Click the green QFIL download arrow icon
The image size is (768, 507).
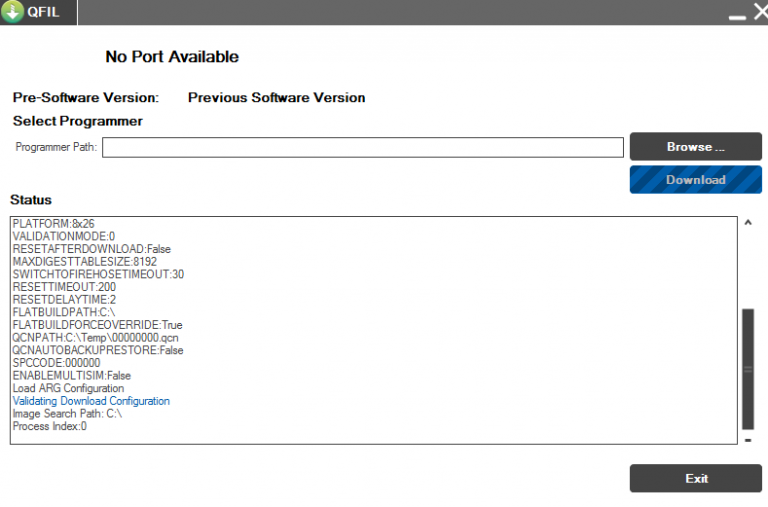[x=13, y=13]
